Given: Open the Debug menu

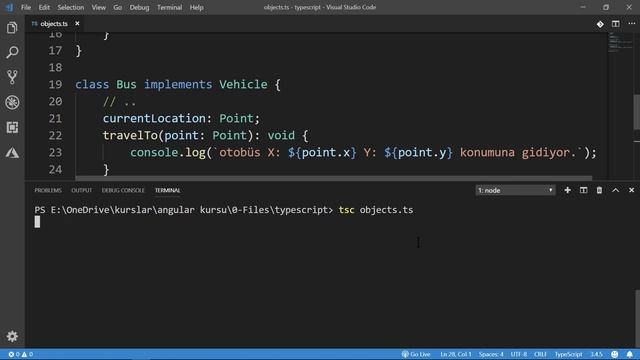Looking at the screenshot, I should (139, 7).
